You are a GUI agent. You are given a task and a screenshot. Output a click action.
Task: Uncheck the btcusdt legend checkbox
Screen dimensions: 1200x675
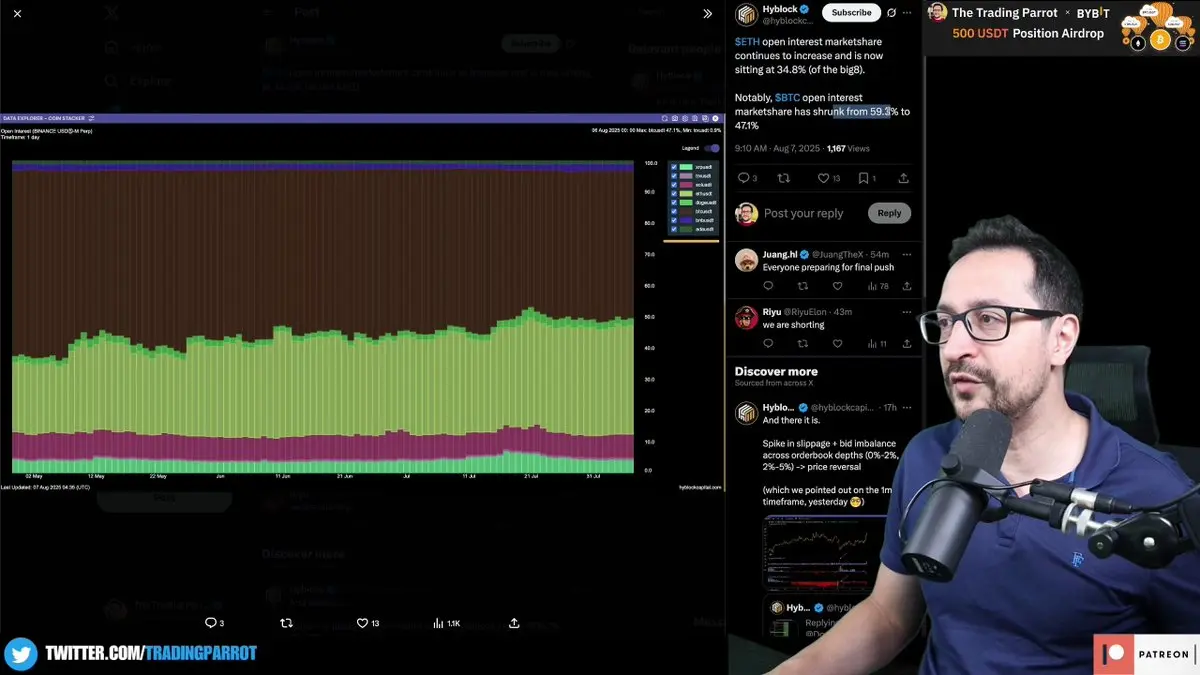pos(674,211)
